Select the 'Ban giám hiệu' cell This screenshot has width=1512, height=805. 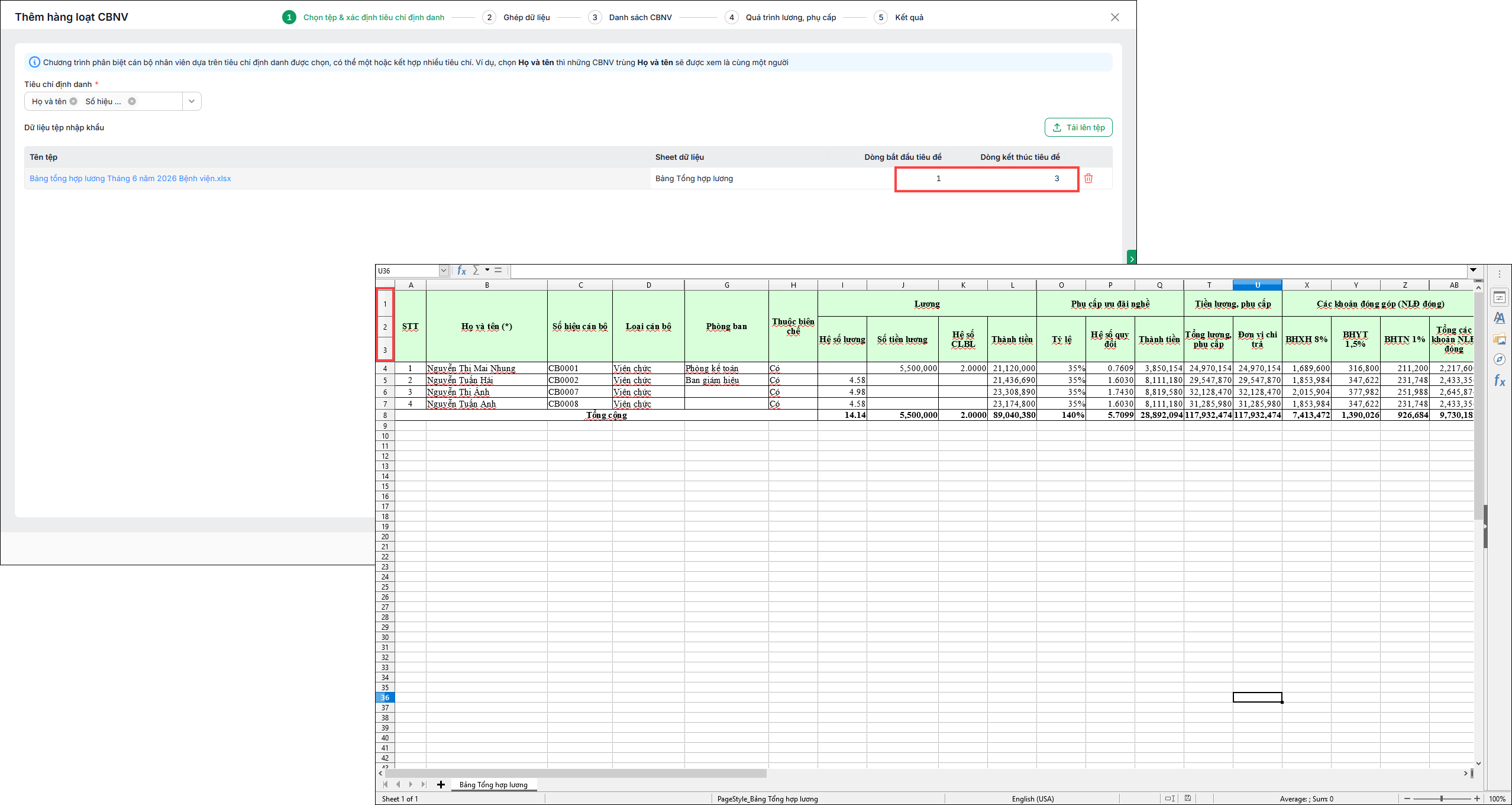point(726,380)
